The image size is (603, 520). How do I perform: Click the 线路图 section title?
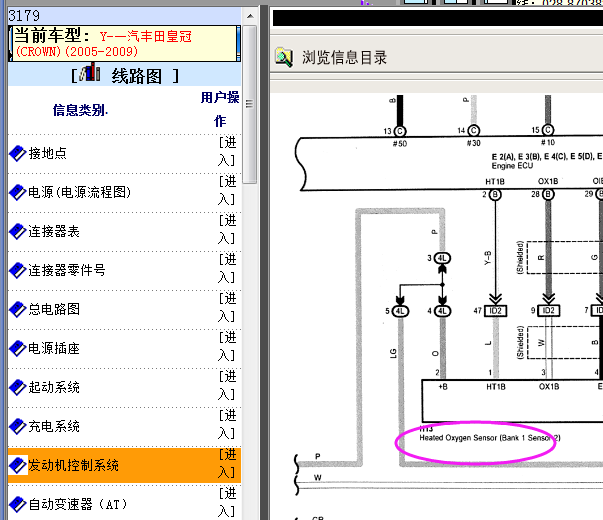137,76
